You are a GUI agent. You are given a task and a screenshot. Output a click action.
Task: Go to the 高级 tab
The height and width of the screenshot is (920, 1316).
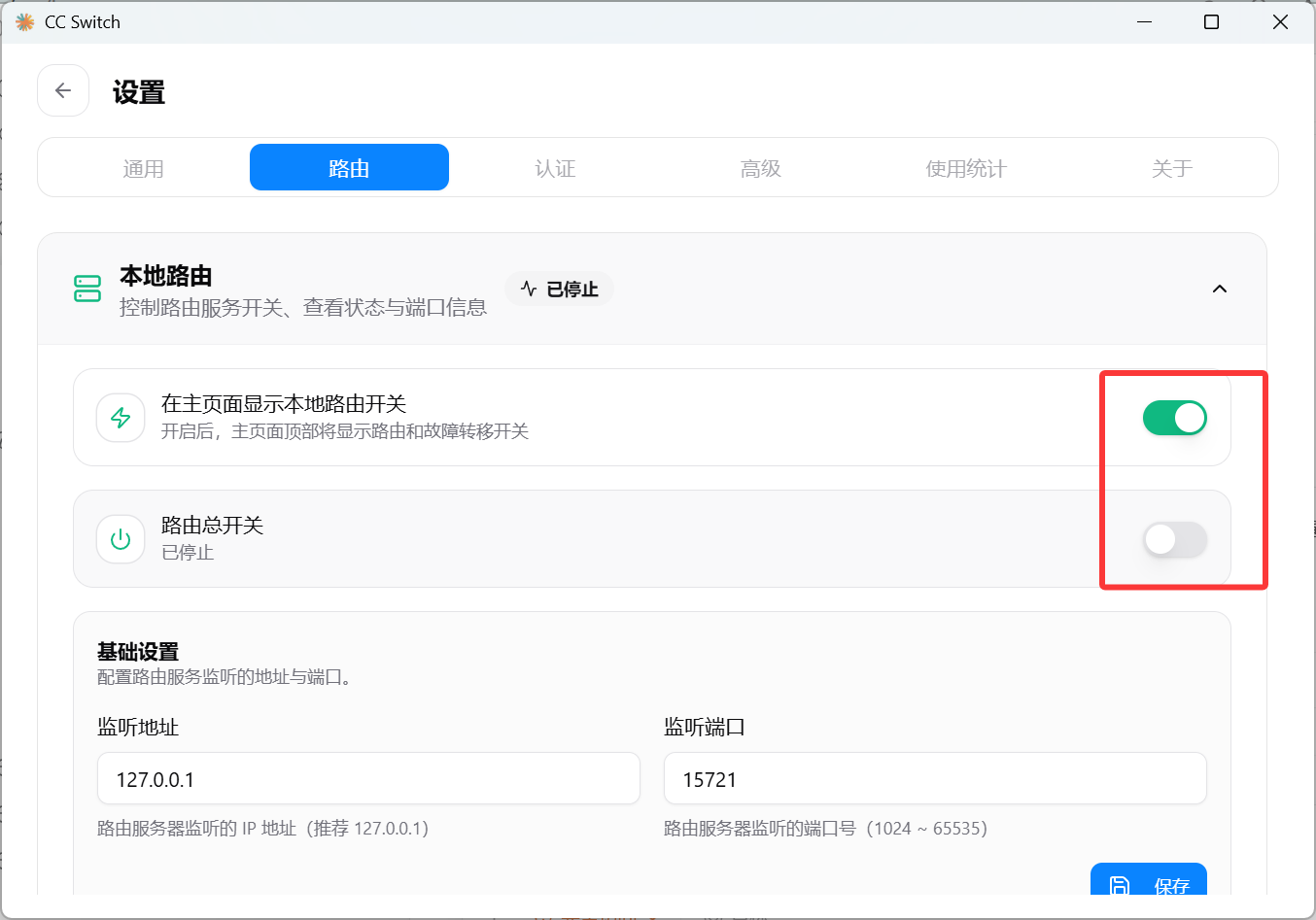click(x=760, y=168)
